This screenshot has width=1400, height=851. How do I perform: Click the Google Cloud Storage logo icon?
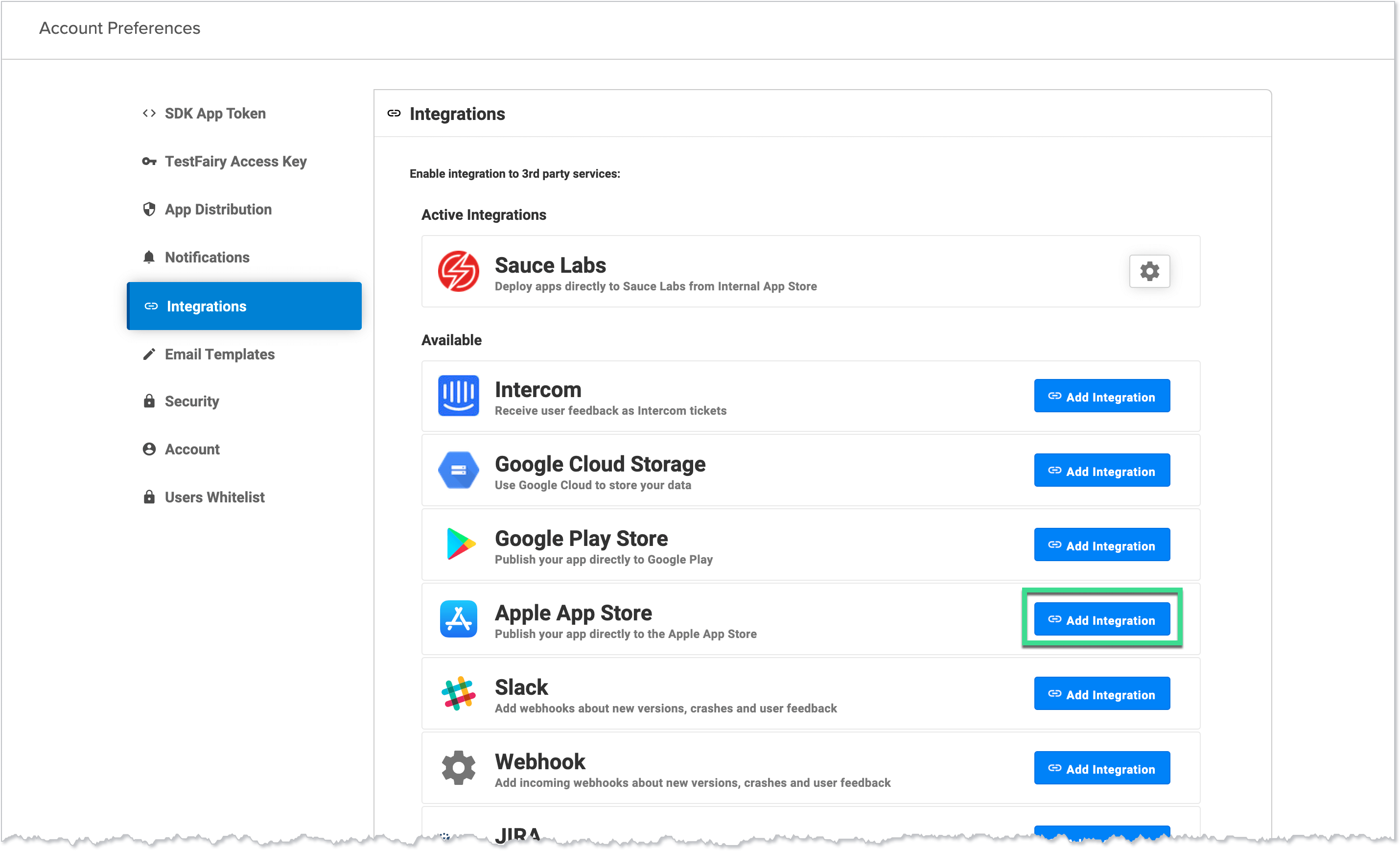tap(458, 470)
